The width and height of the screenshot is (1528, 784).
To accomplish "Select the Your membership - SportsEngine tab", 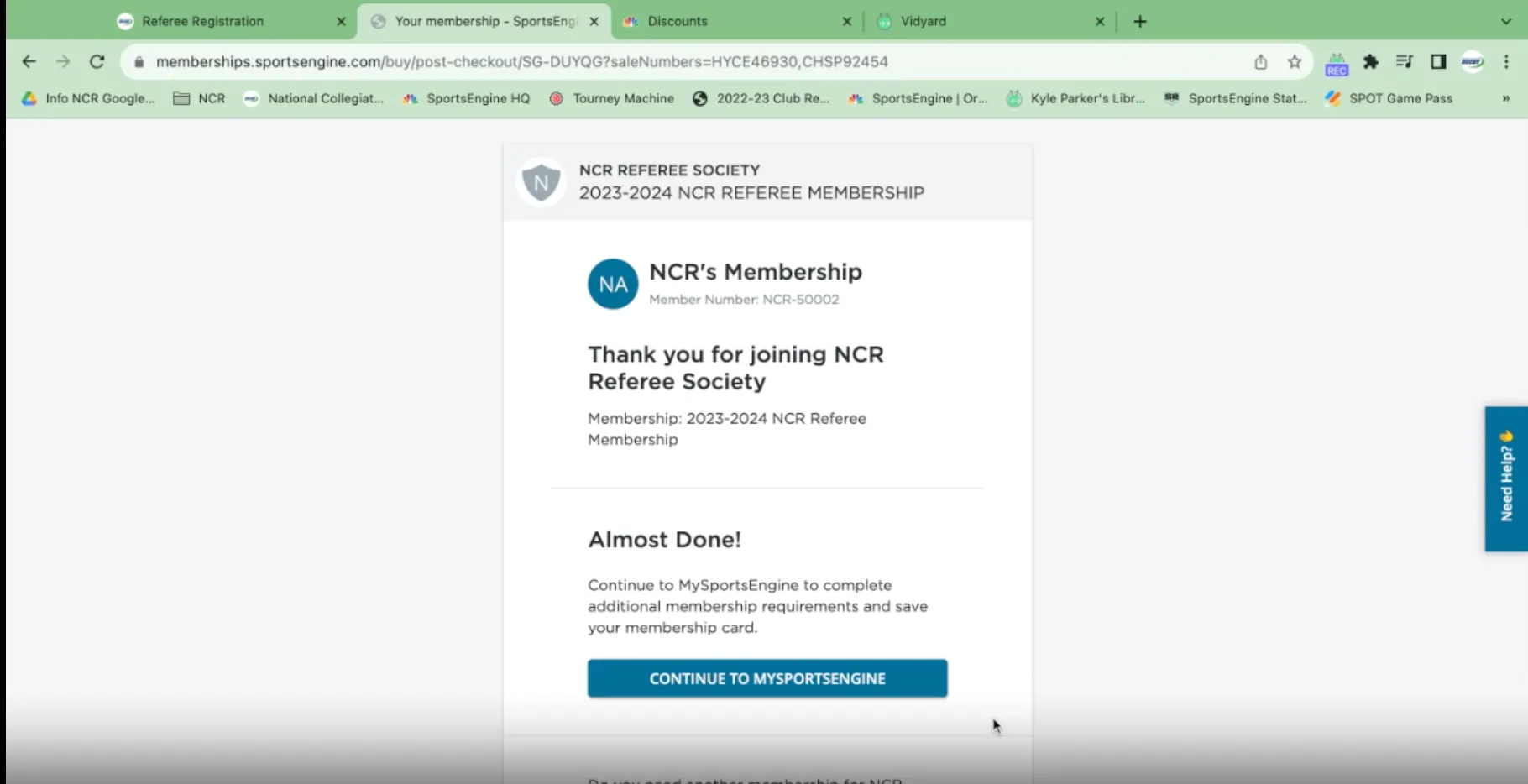I will point(485,21).
